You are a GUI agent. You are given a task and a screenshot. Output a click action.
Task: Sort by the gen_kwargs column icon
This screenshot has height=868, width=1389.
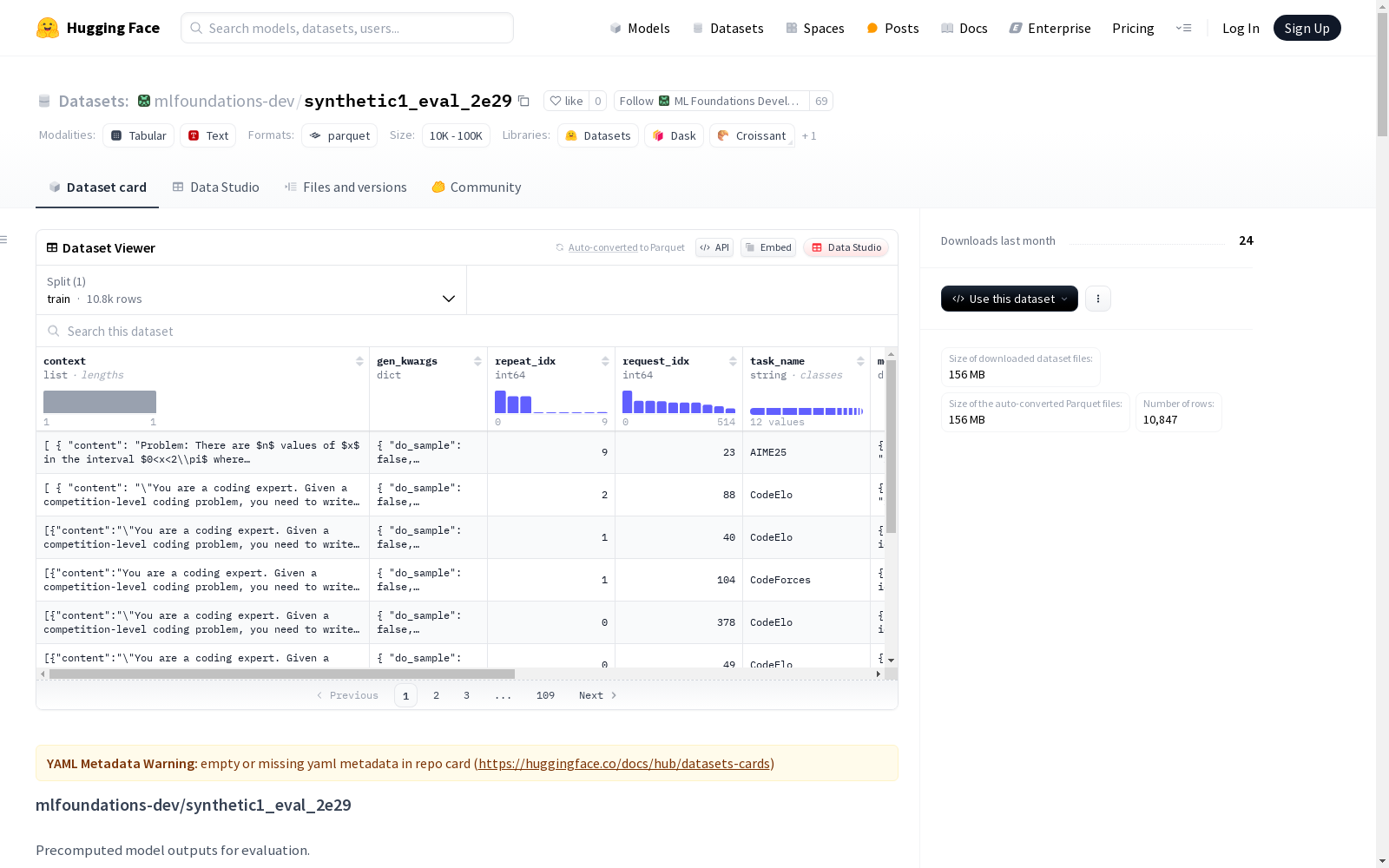point(477,361)
